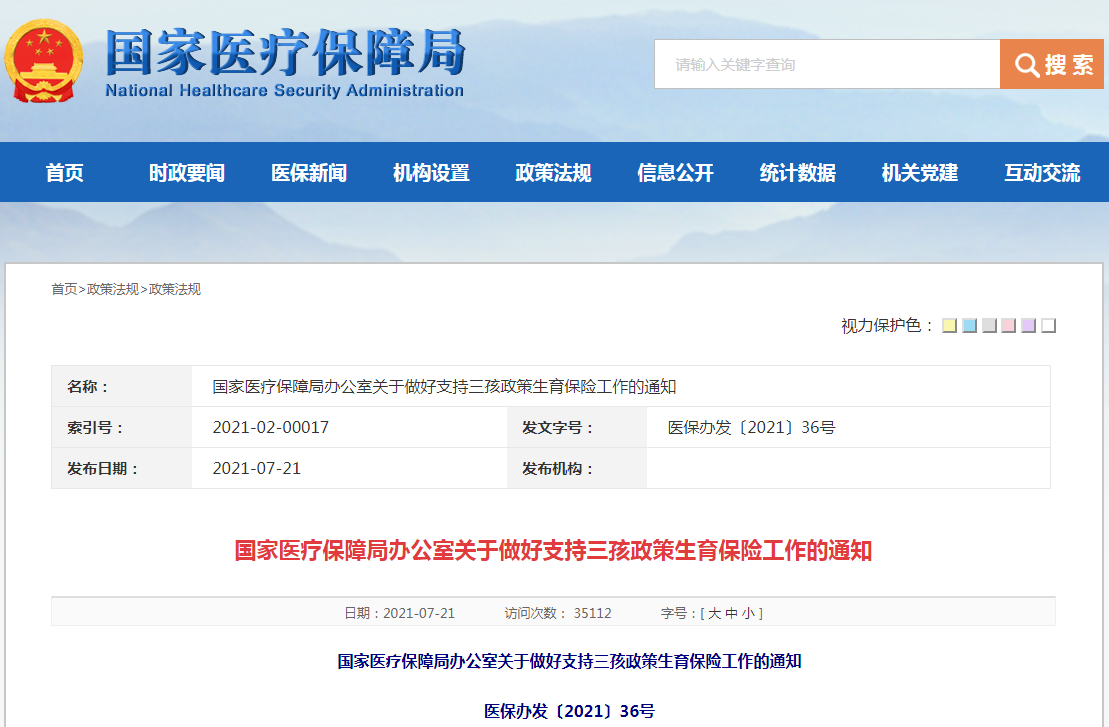Open the 首页 navigation menu item
Viewport: 1109px width, 727px height.
65,173
